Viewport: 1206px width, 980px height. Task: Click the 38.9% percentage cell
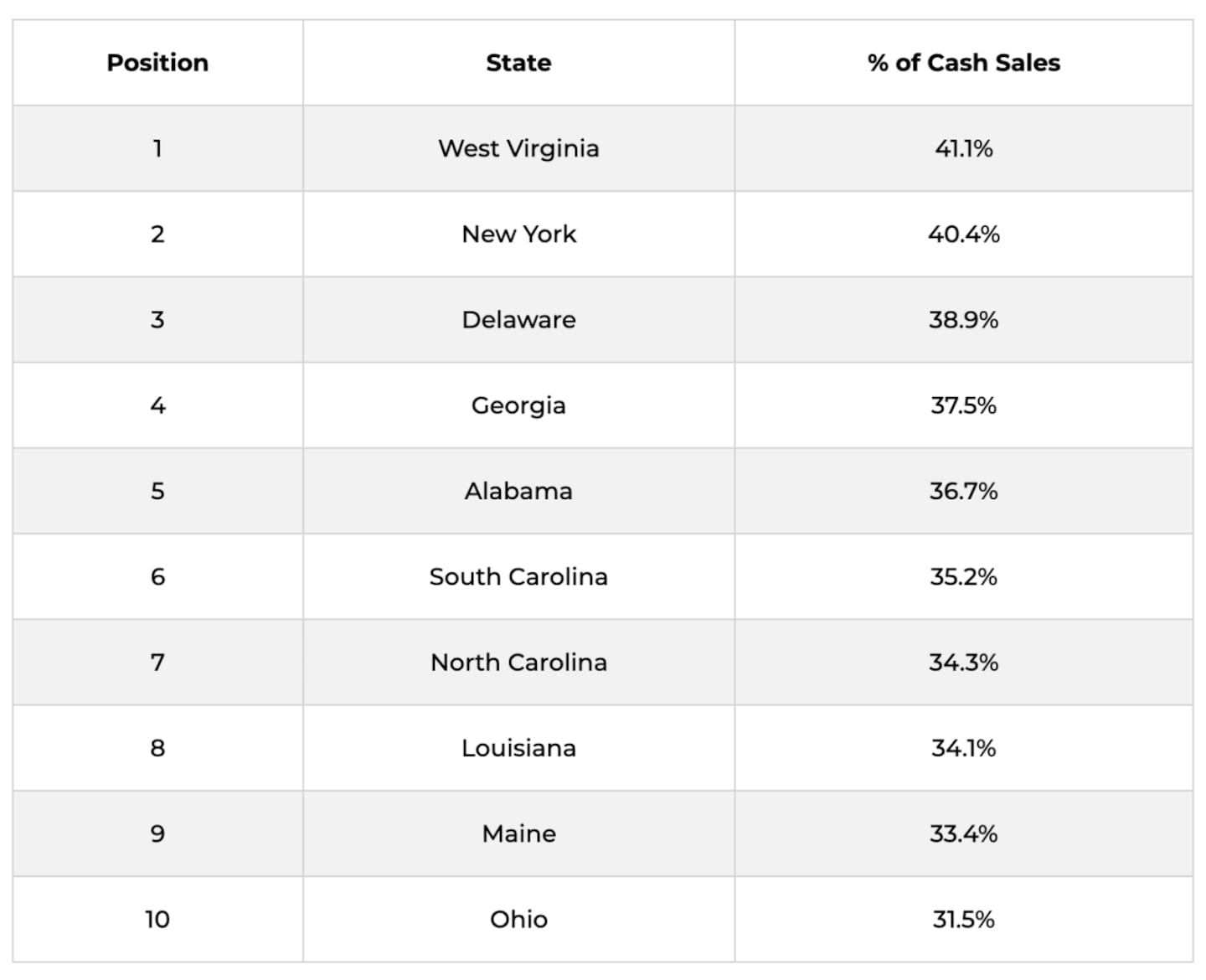click(x=963, y=319)
